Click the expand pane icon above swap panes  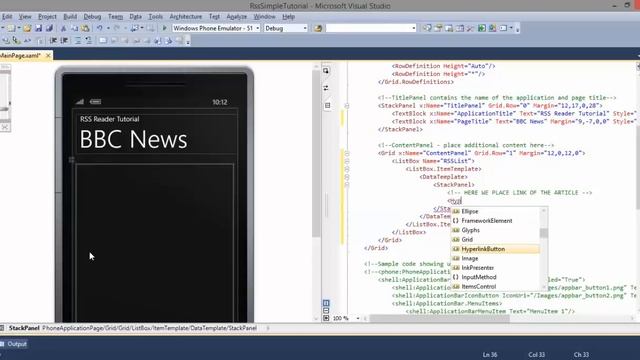pos(326,71)
